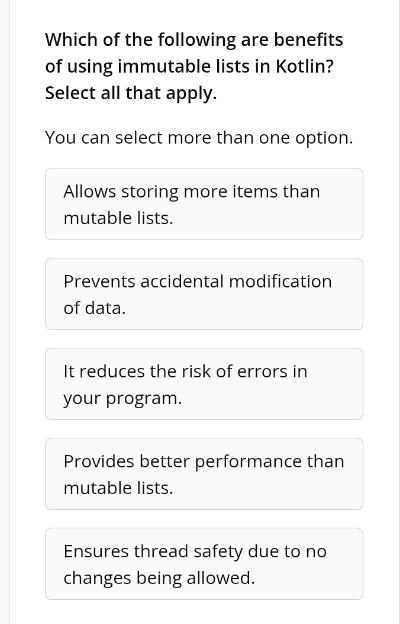Click 'Prevents accidental modification' line
The width and height of the screenshot is (400, 624).
coord(197,281)
